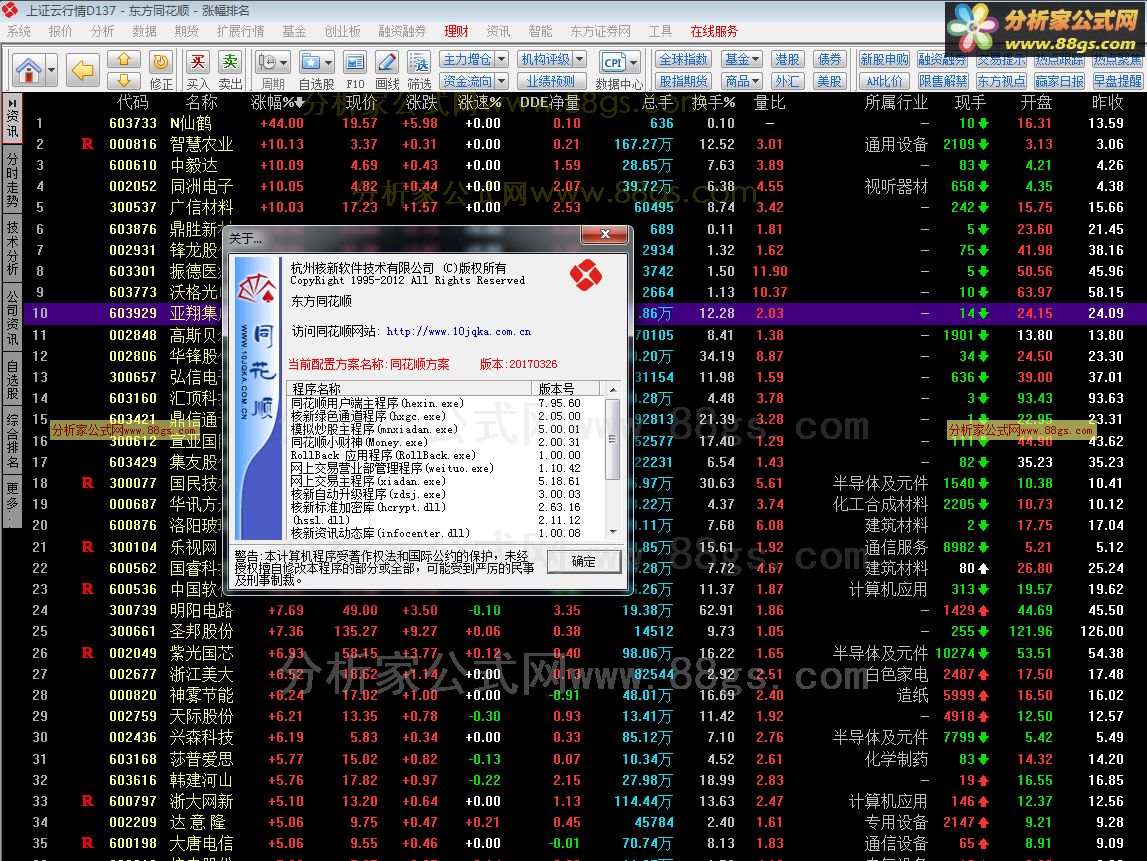The width and height of the screenshot is (1147, 861).
Task: Click the 新股申购 button
Action: [x=884, y=59]
